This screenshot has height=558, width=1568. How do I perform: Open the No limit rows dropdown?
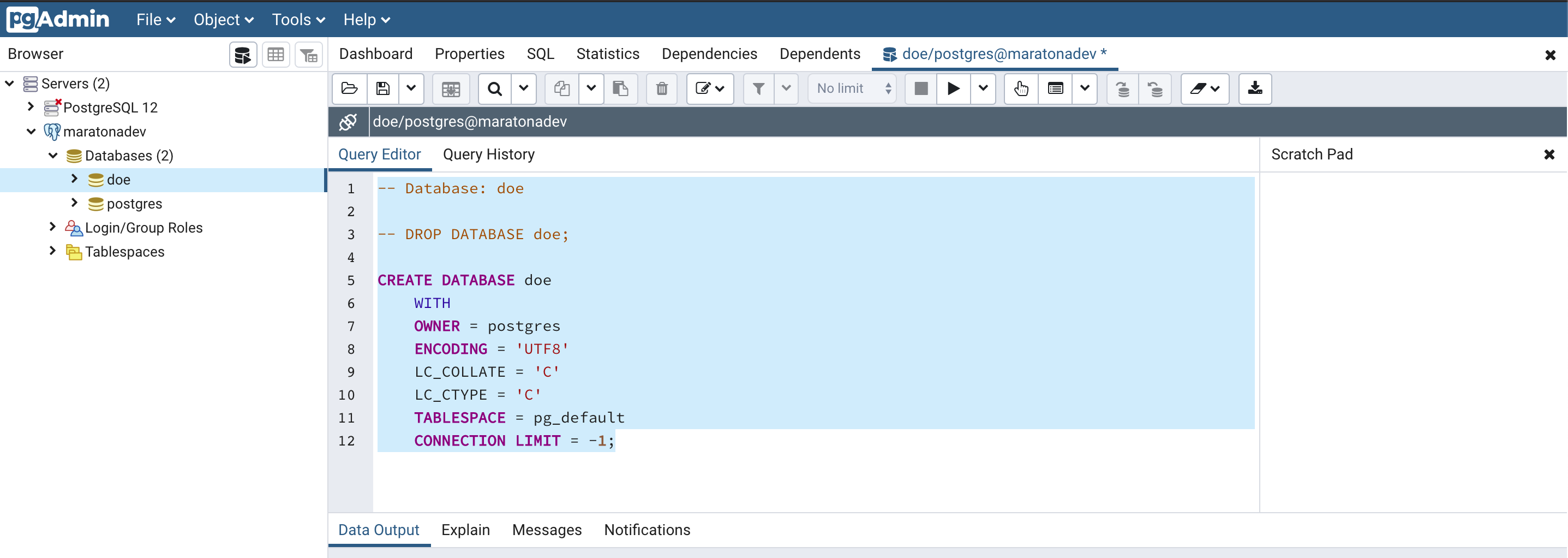click(852, 89)
